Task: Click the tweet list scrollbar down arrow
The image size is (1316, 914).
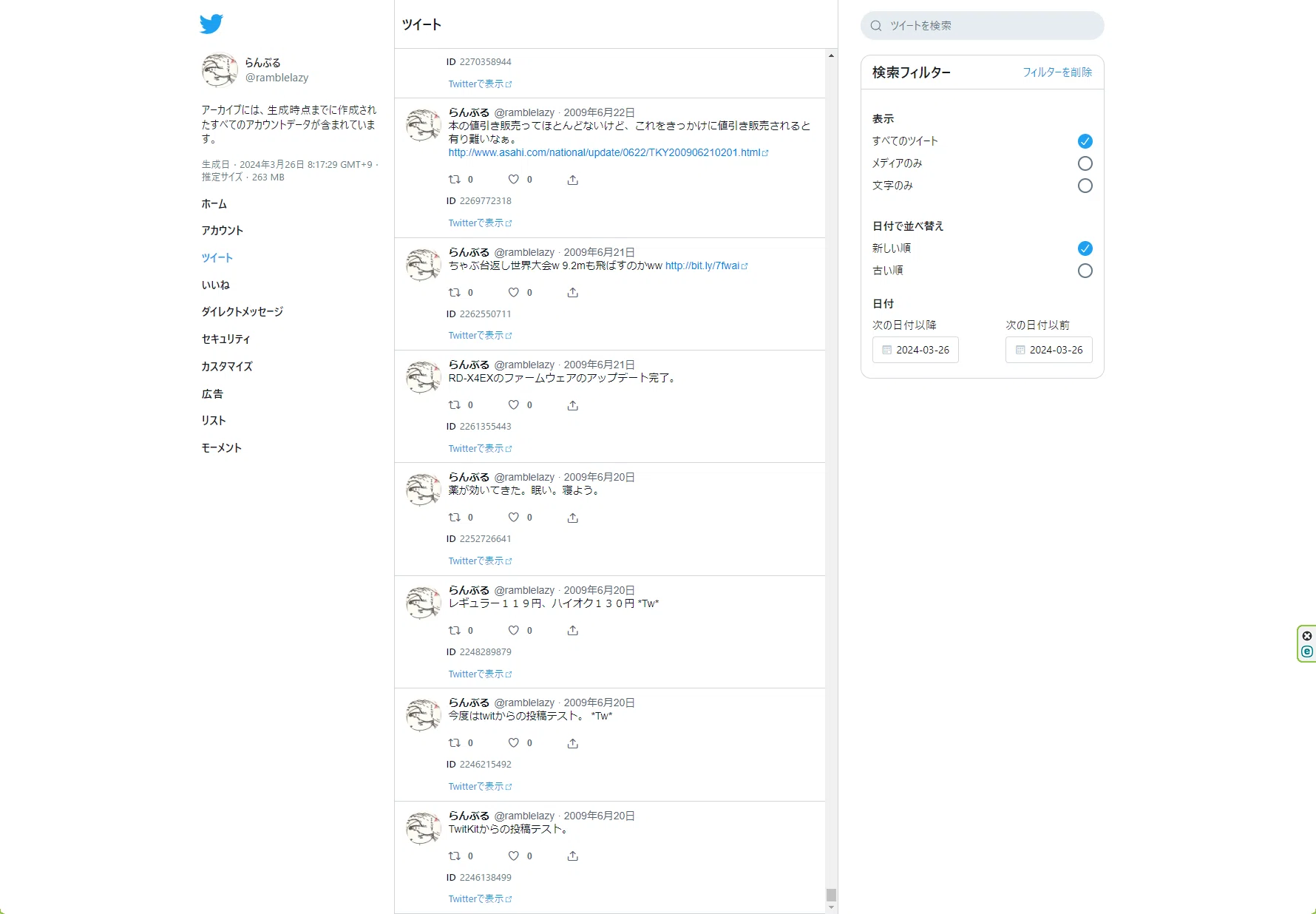Action: coord(831,907)
